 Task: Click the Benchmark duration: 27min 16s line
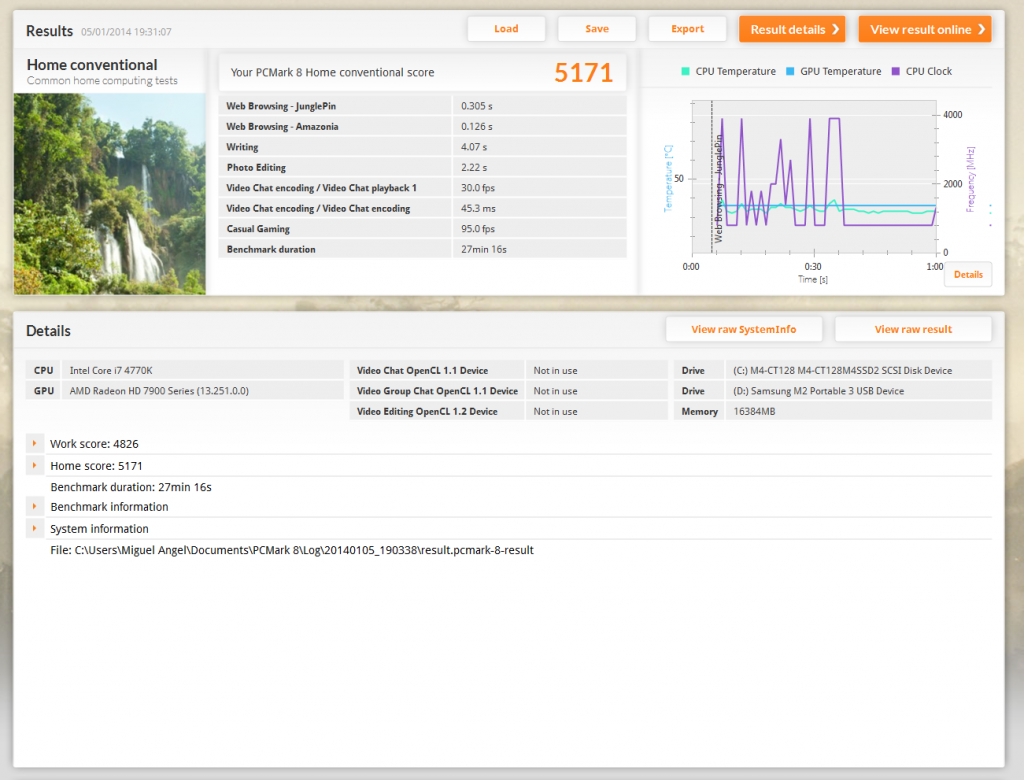click(x=131, y=487)
